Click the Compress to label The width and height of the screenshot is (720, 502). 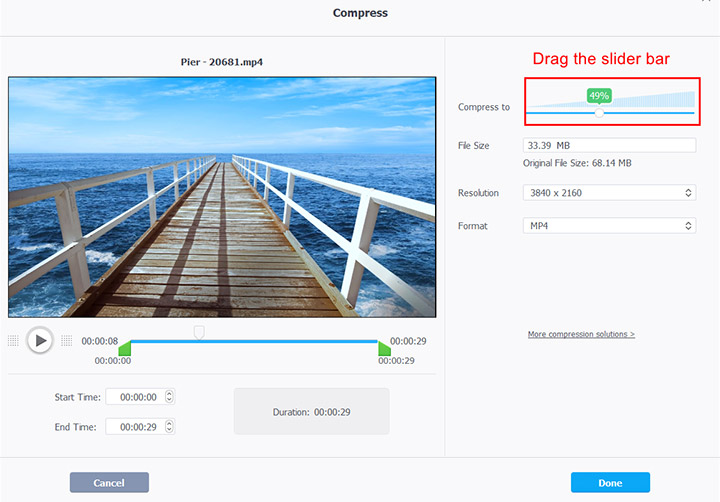[484, 107]
